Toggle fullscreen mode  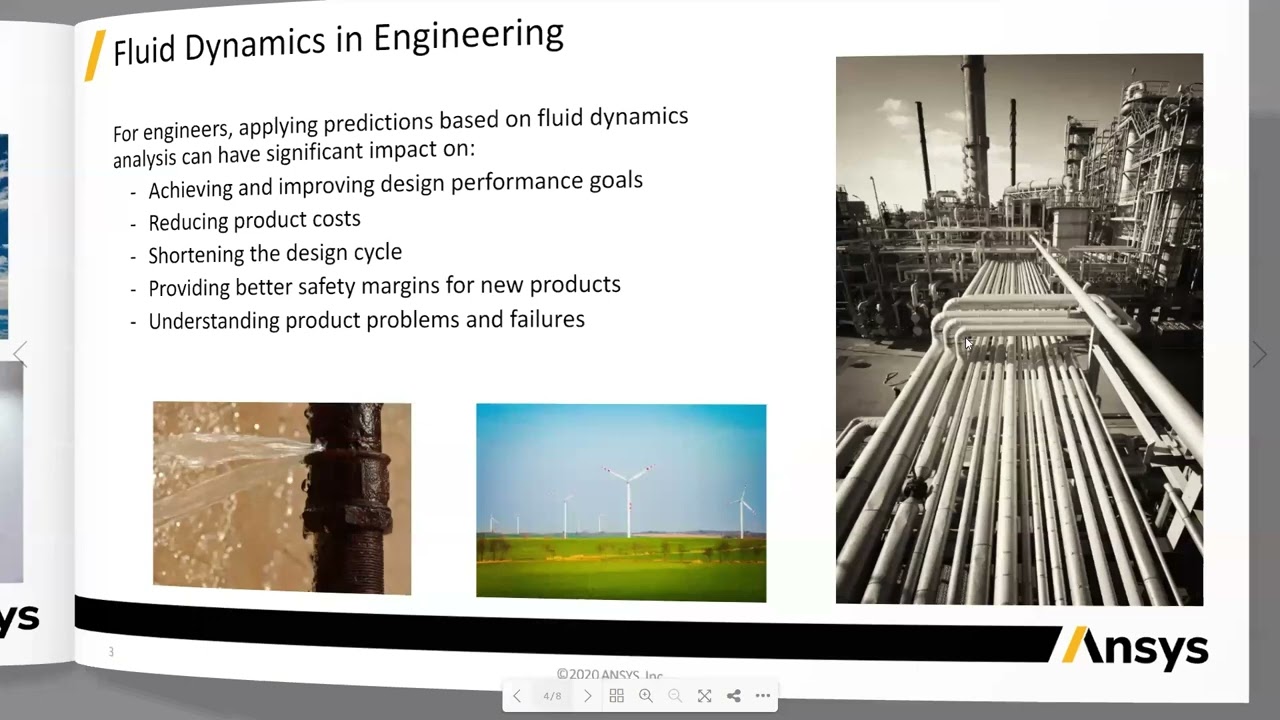pyautogui.click(x=704, y=696)
